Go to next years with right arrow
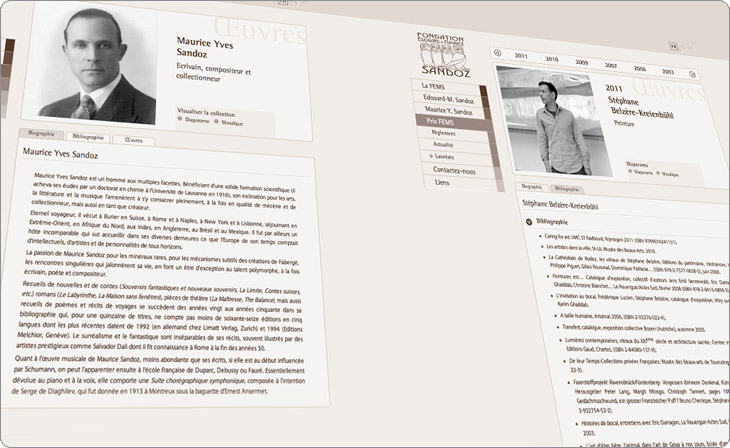The width and height of the screenshot is (730, 448). pos(692,74)
